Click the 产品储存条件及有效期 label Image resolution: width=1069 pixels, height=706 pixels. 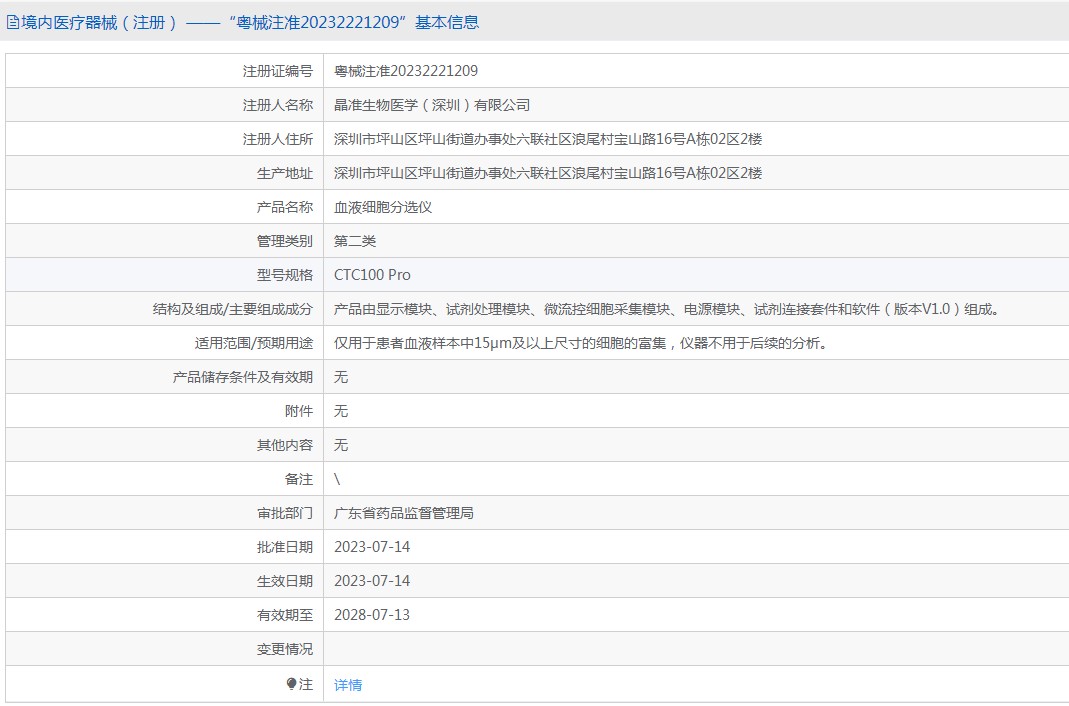point(243,377)
